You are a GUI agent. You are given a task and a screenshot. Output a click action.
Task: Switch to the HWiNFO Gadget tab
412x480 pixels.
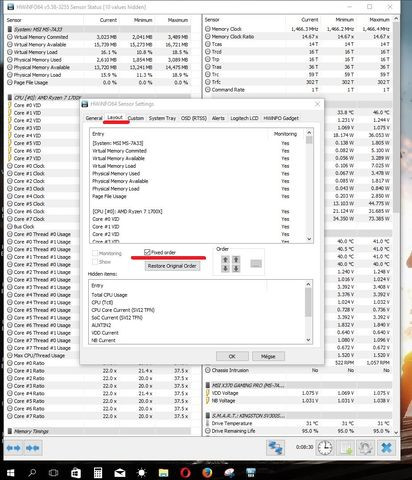281,118
